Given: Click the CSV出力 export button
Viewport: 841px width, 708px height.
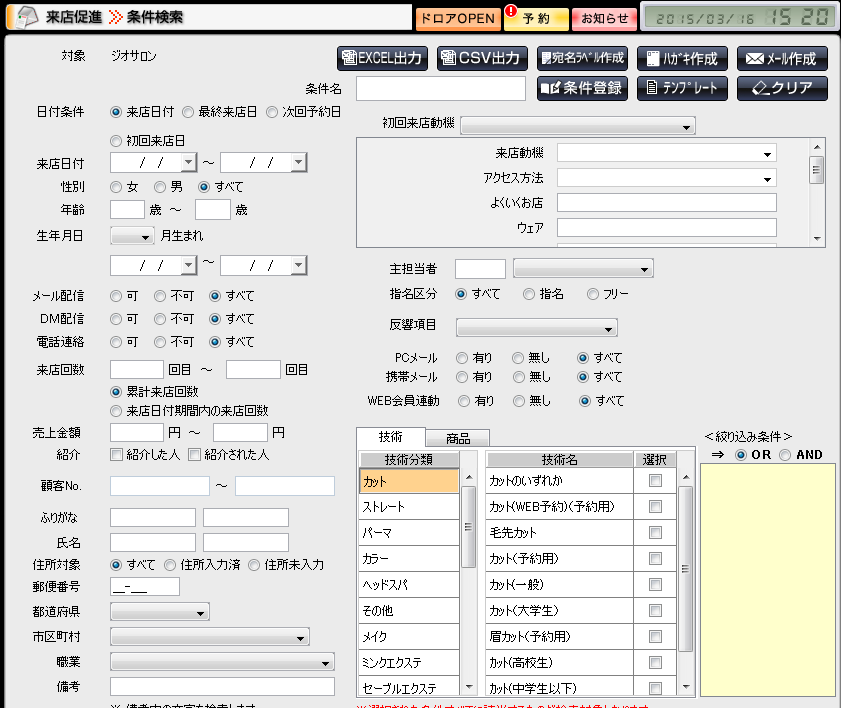Looking at the screenshot, I should [x=482, y=59].
